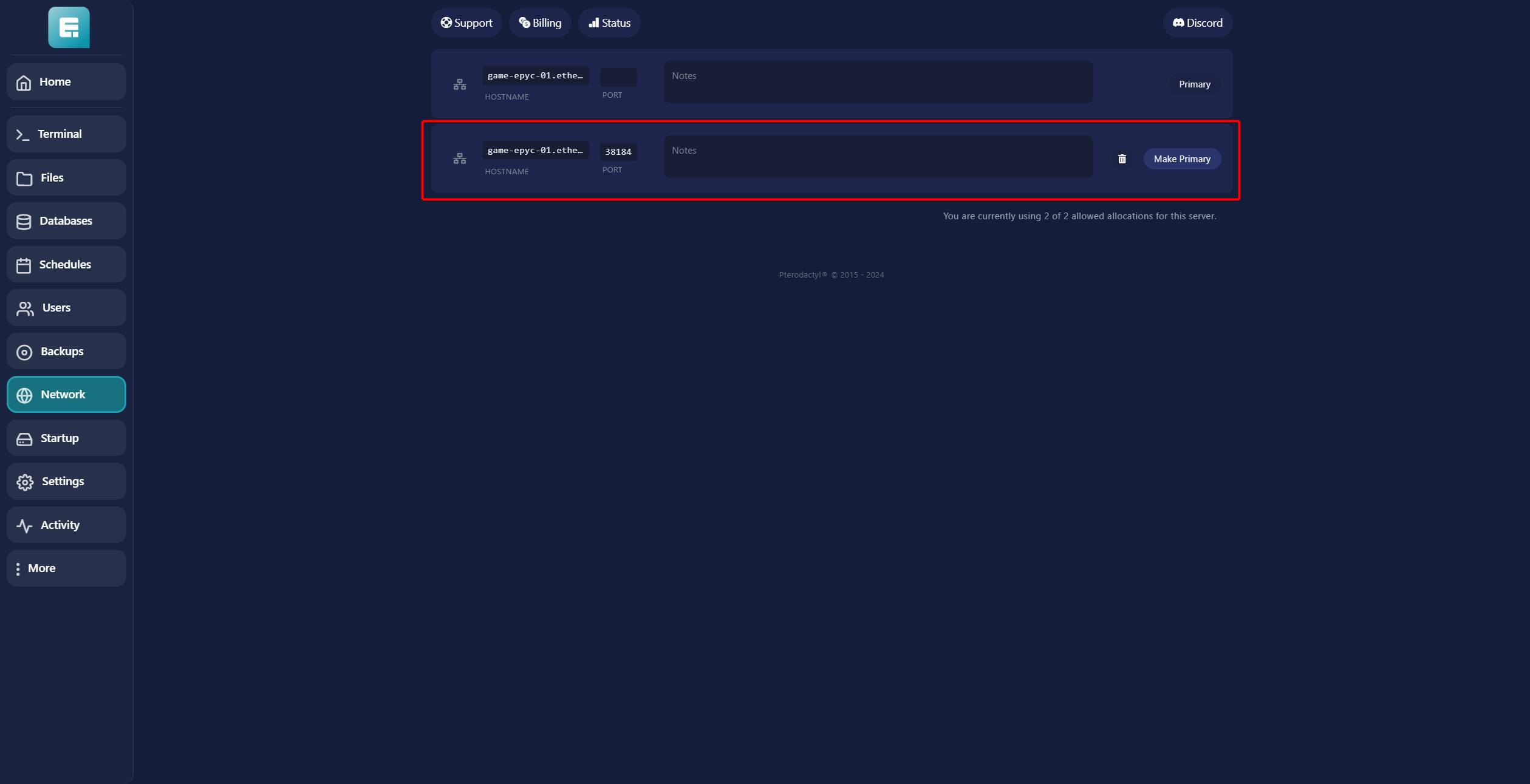Go to the Databases section

click(x=66, y=221)
